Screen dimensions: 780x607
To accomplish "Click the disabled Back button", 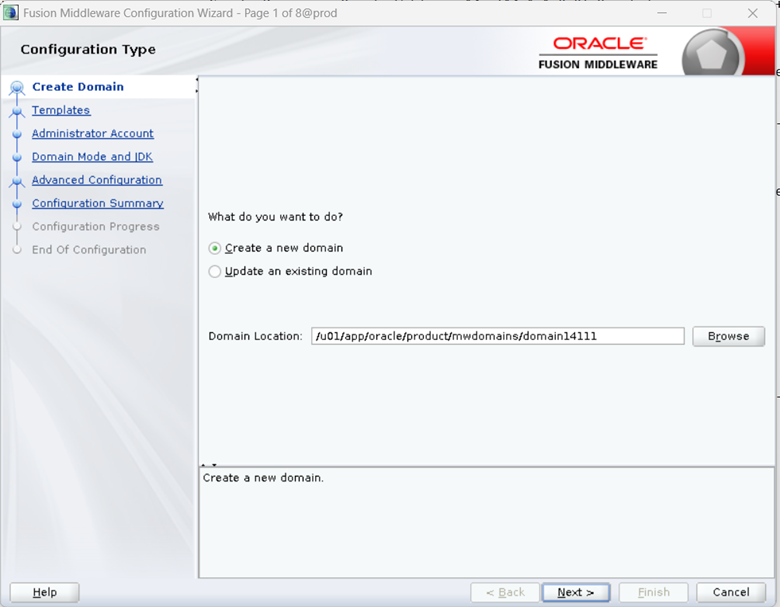I will [x=505, y=592].
